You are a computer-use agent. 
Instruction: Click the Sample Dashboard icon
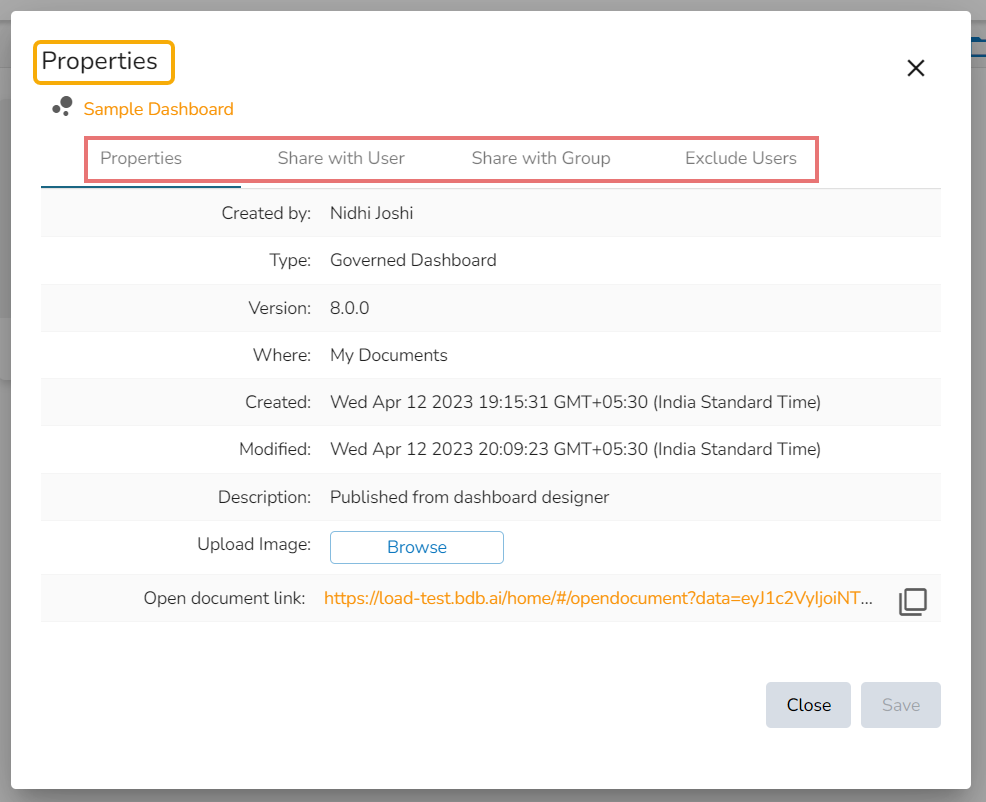61,105
